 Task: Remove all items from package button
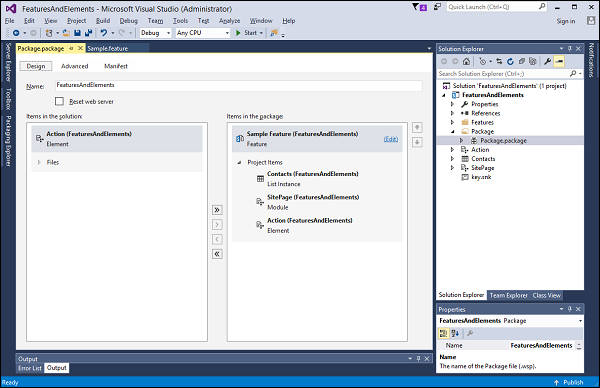click(x=217, y=254)
